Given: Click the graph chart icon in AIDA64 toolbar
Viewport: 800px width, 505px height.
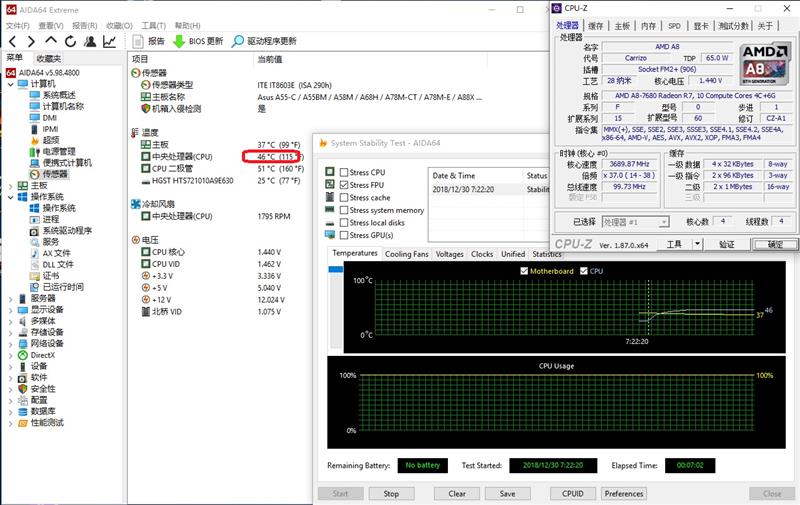Looking at the screenshot, I should tap(109, 41).
